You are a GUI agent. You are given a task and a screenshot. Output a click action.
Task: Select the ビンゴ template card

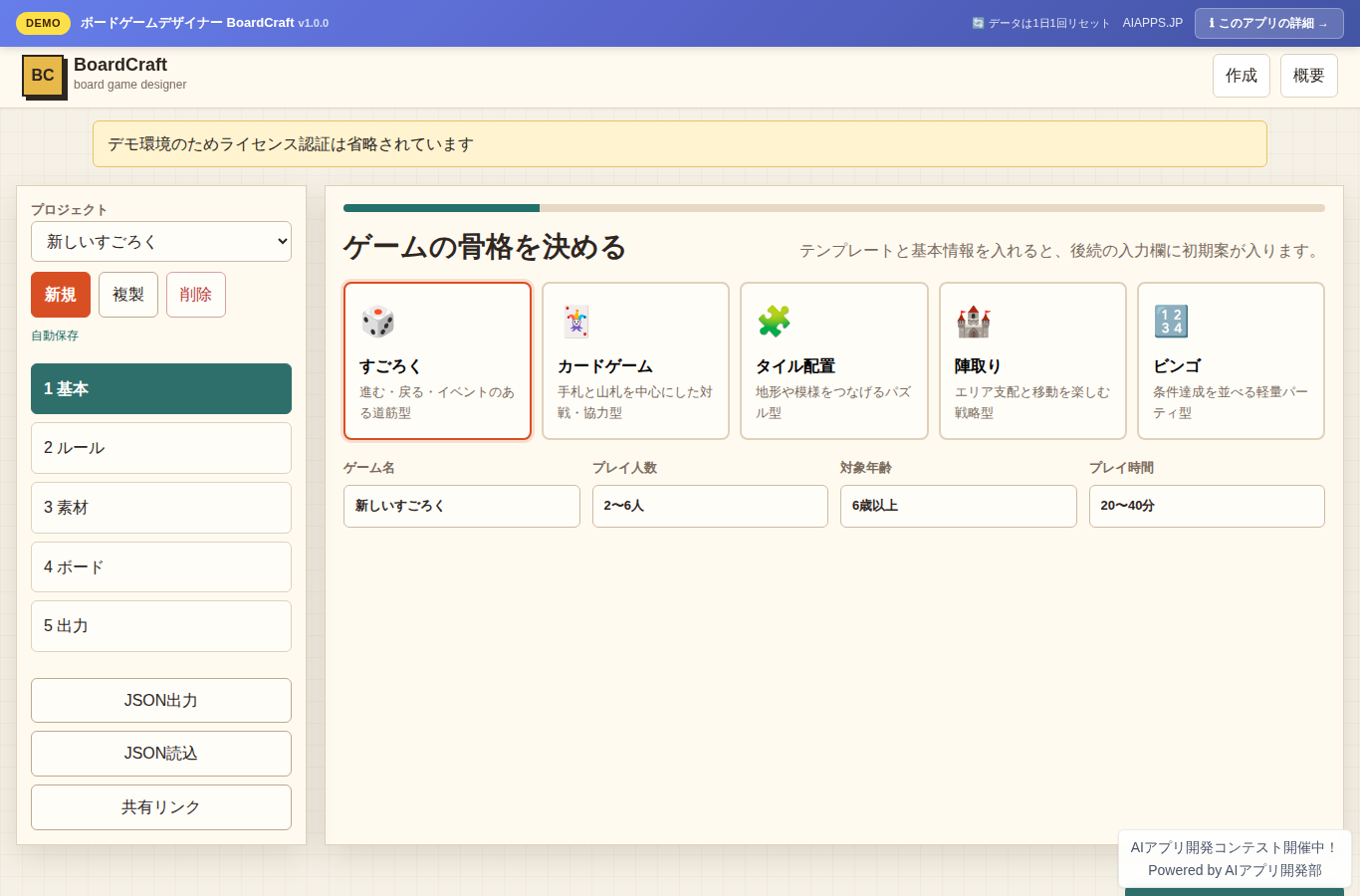pos(1231,360)
